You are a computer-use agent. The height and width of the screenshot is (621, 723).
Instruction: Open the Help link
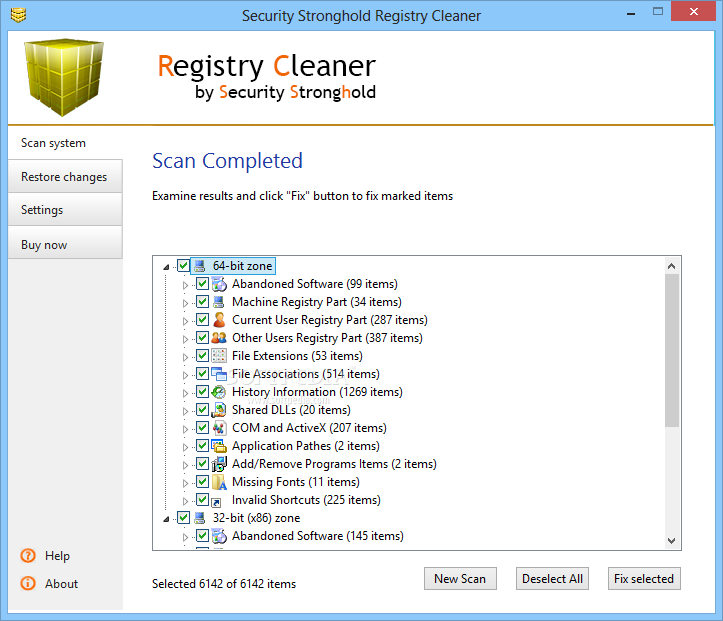pyautogui.click(x=57, y=556)
